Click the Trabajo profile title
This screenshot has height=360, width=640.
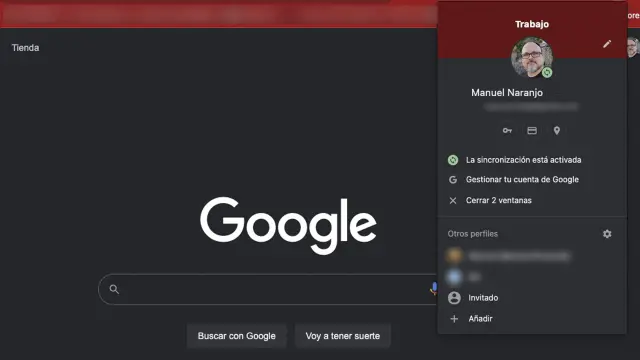[532, 24]
